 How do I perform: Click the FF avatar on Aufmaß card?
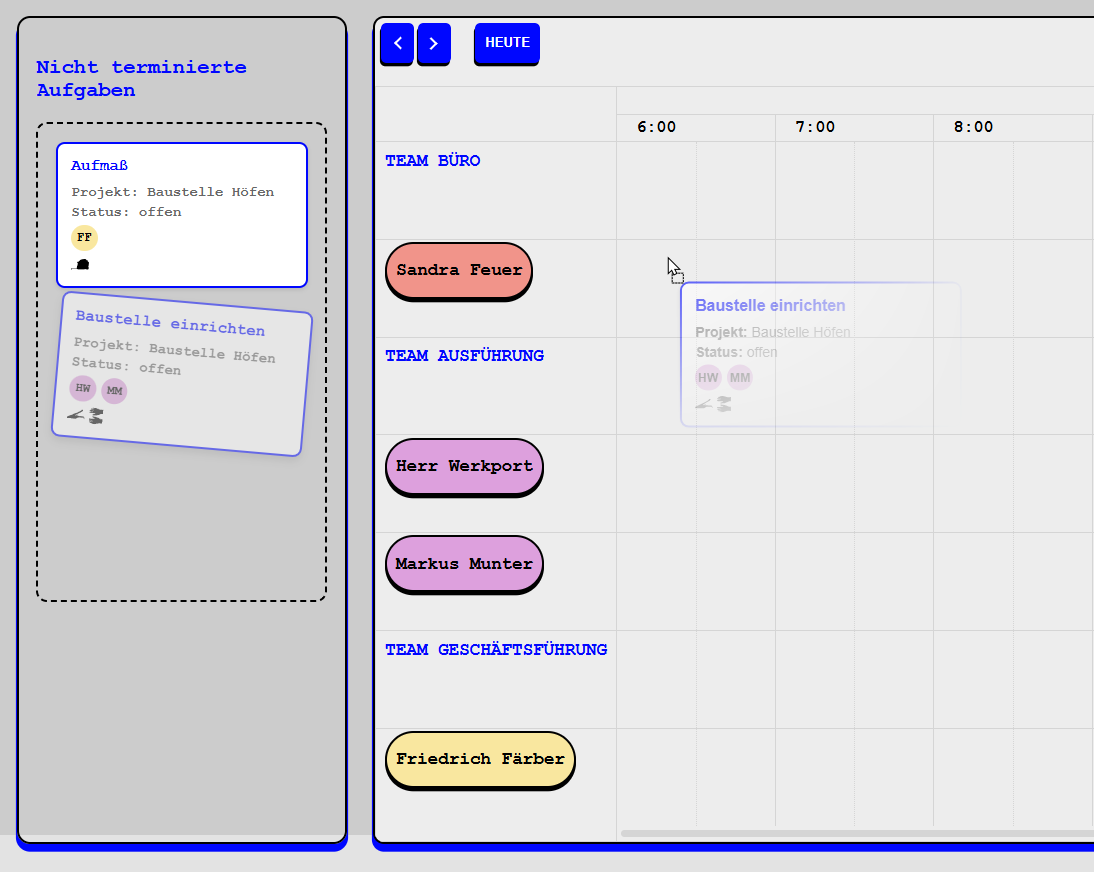pyautogui.click(x=84, y=238)
